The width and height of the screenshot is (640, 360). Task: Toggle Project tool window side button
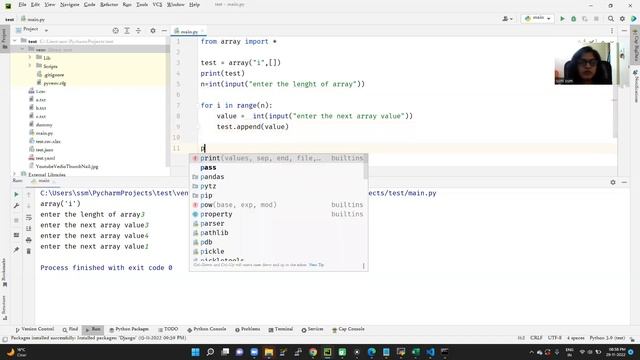pyautogui.click(x=4, y=39)
